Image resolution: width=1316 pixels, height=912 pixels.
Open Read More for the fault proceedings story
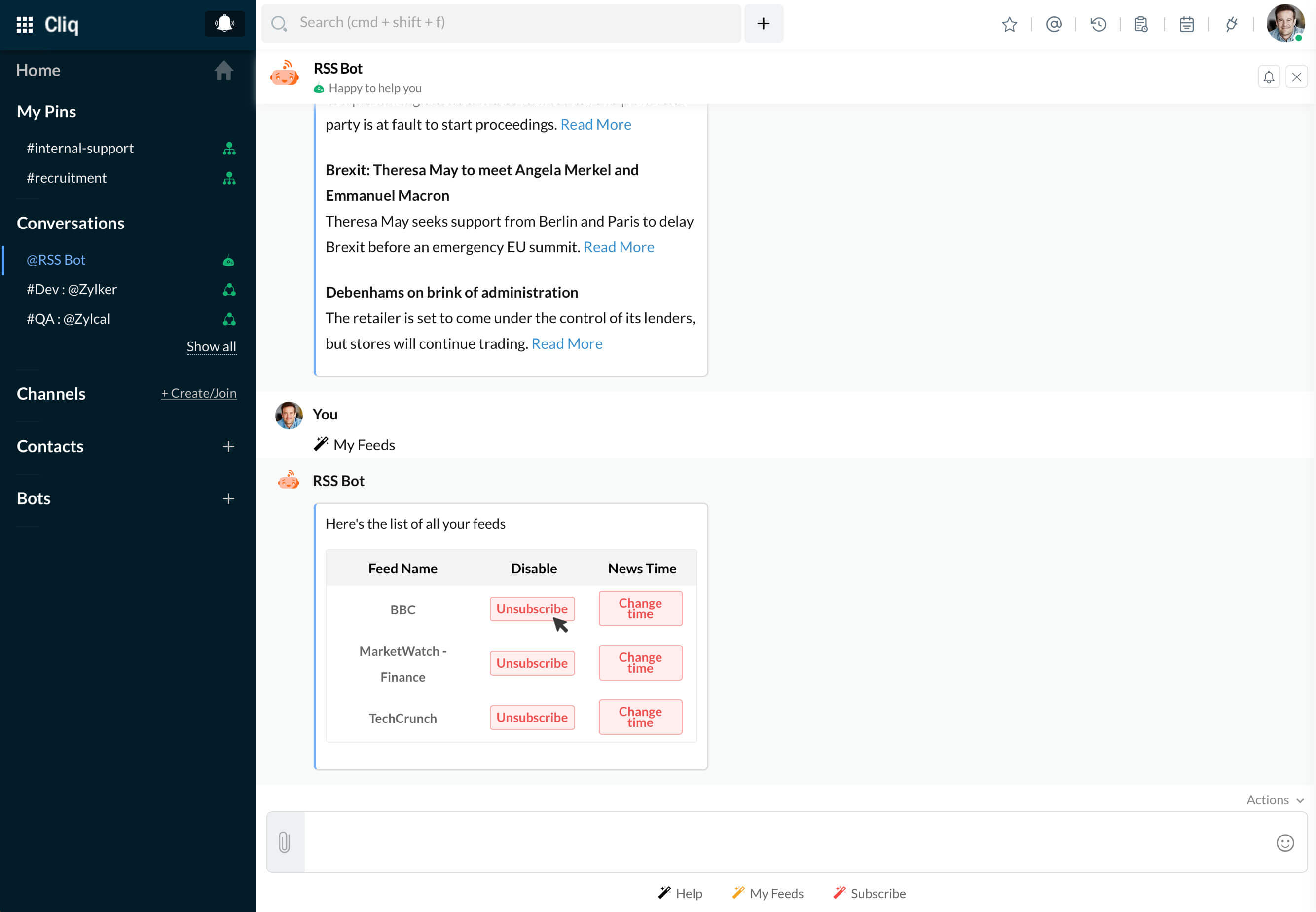596,124
